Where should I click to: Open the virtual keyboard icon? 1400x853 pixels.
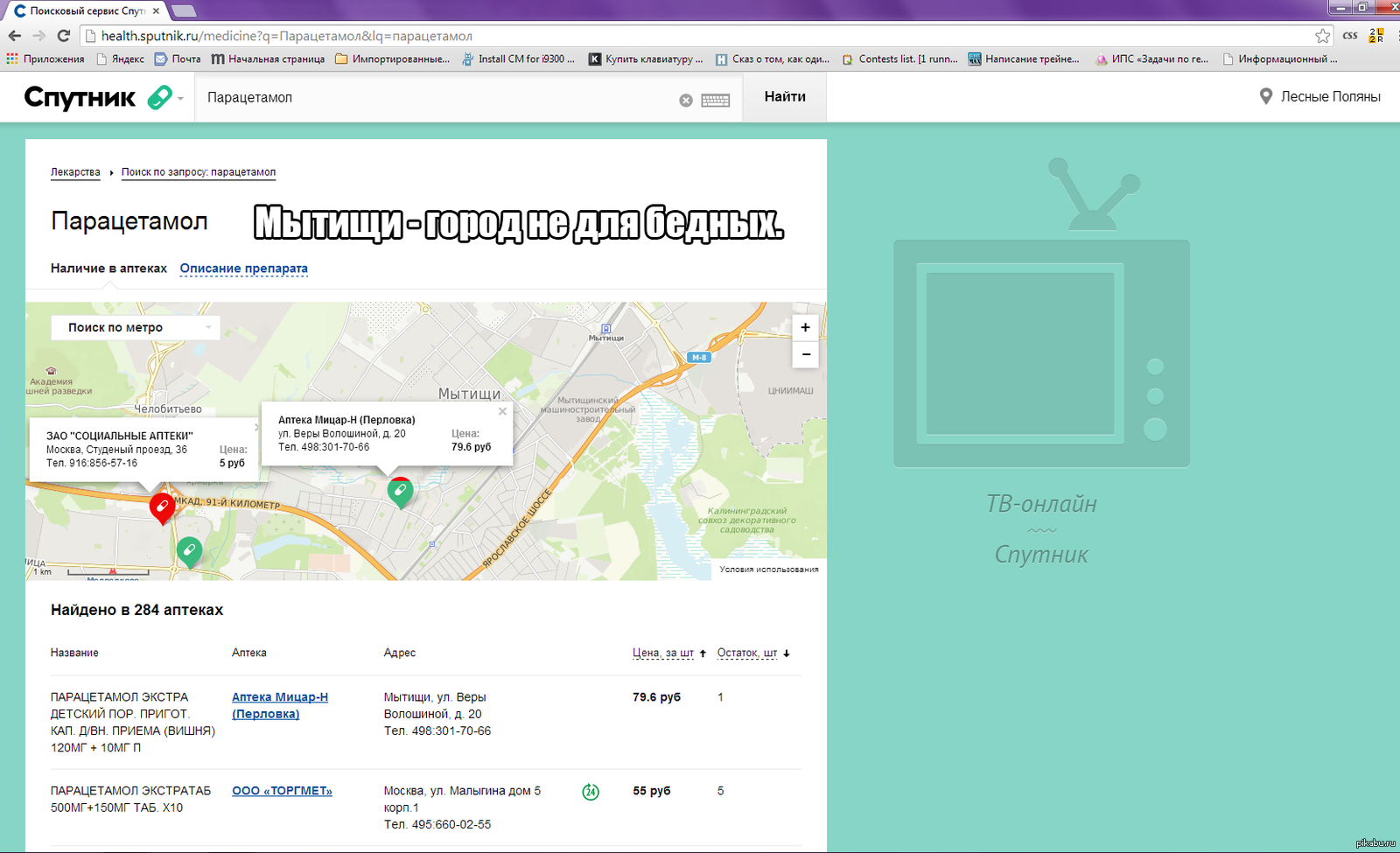715,101
